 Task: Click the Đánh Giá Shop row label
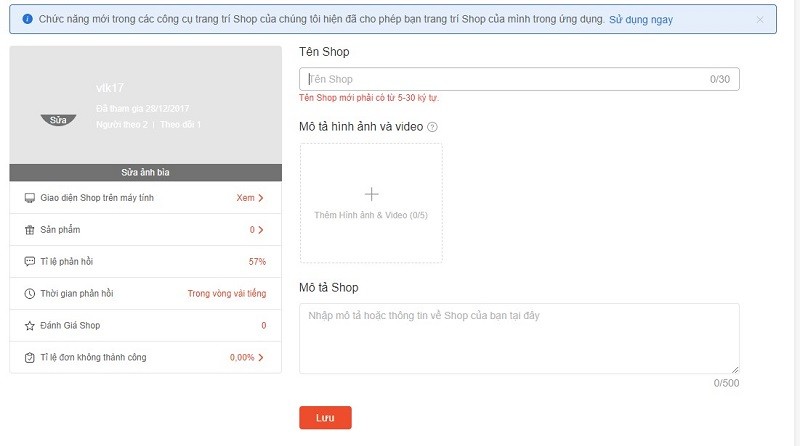coord(70,326)
